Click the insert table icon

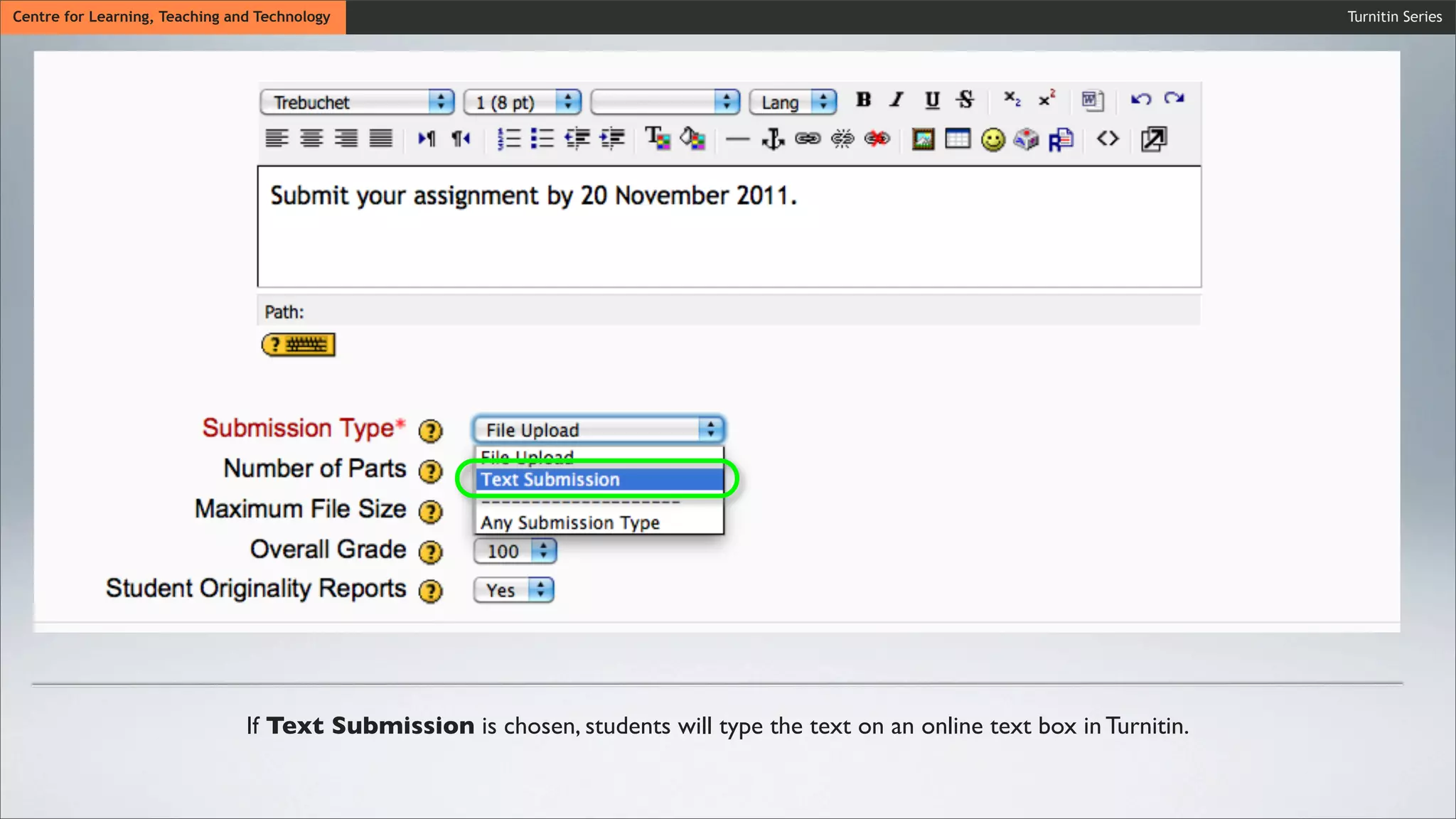pos(958,139)
